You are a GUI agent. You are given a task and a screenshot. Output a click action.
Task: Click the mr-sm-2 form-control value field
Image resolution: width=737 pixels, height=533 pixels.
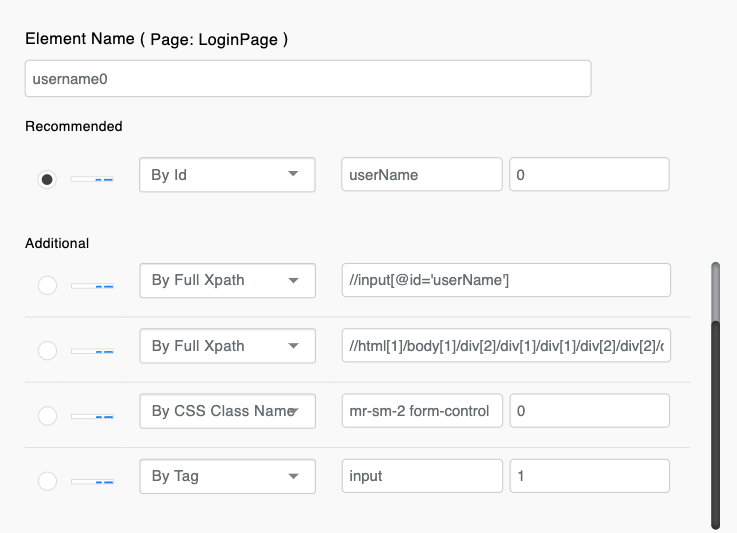point(421,411)
